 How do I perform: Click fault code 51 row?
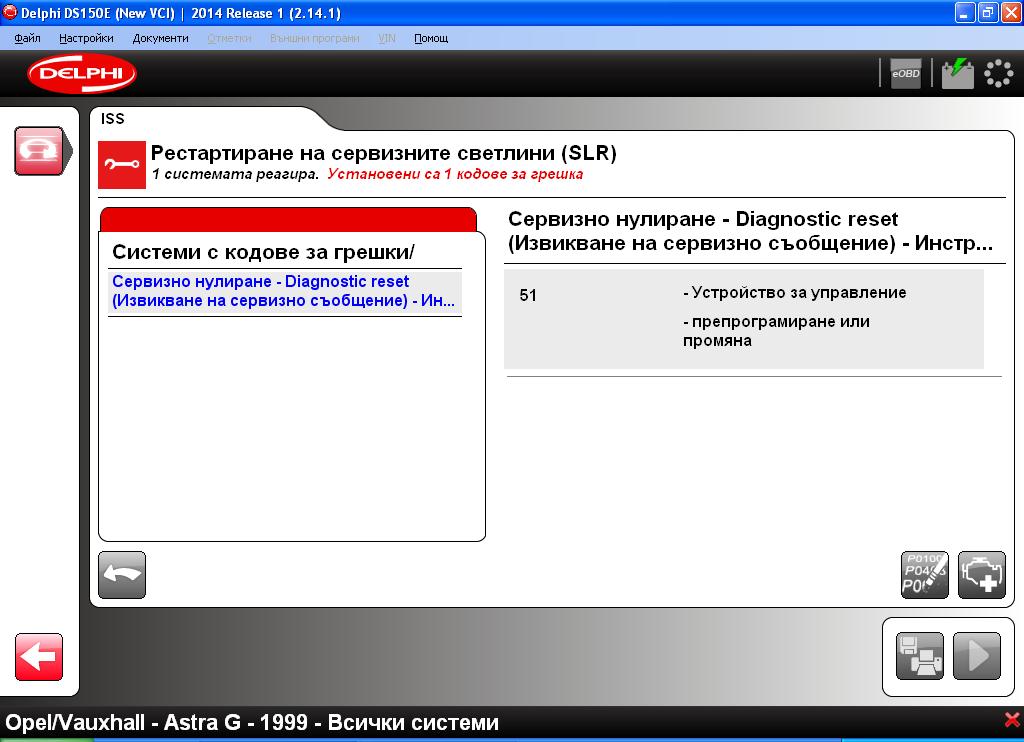744,318
